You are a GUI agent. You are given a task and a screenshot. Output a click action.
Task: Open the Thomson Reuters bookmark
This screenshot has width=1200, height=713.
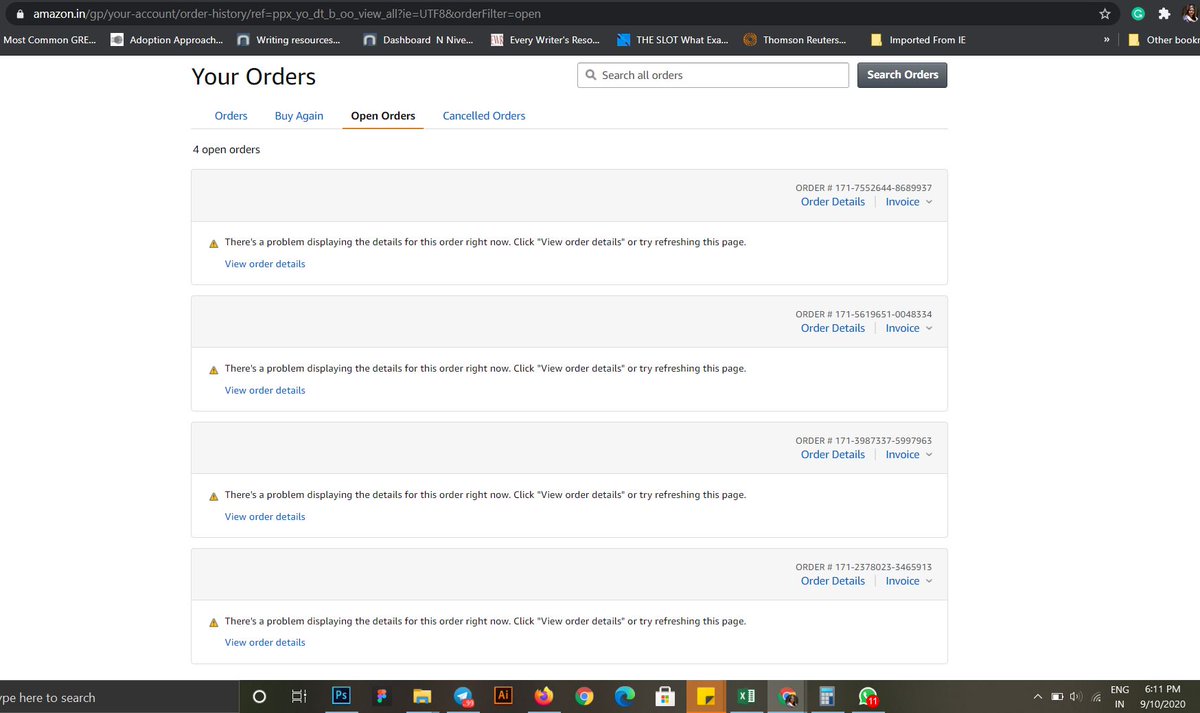click(x=795, y=40)
